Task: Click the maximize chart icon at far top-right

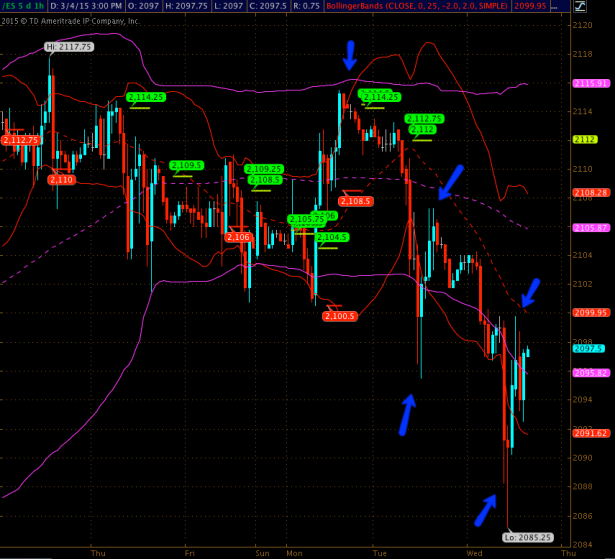Action: tap(607, 7)
